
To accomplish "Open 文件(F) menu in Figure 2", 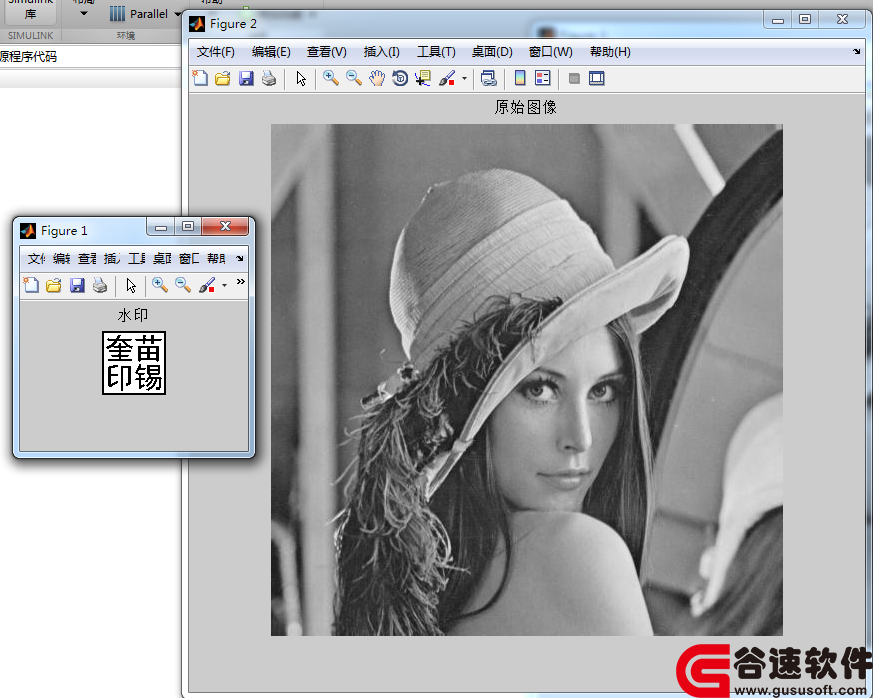I will [215, 52].
